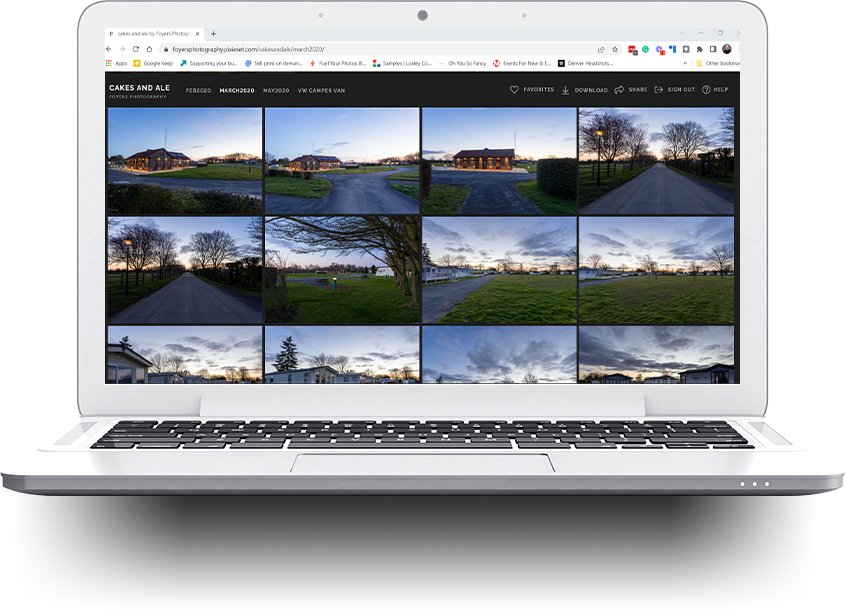Reload the page with refresh icon
The height and width of the screenshot is (609, 845).
click(x=136, y=49)
